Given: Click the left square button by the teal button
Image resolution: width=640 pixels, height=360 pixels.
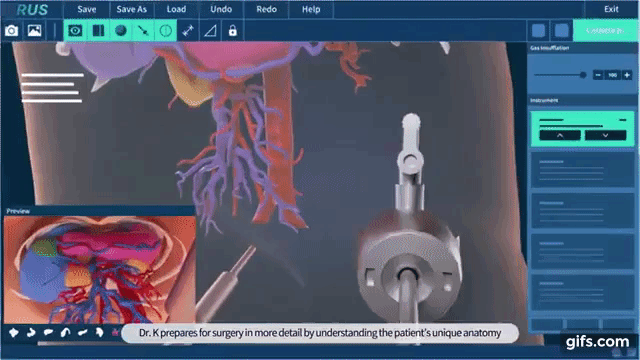Looking at the screenshot, I should click(x=539, y=31).
